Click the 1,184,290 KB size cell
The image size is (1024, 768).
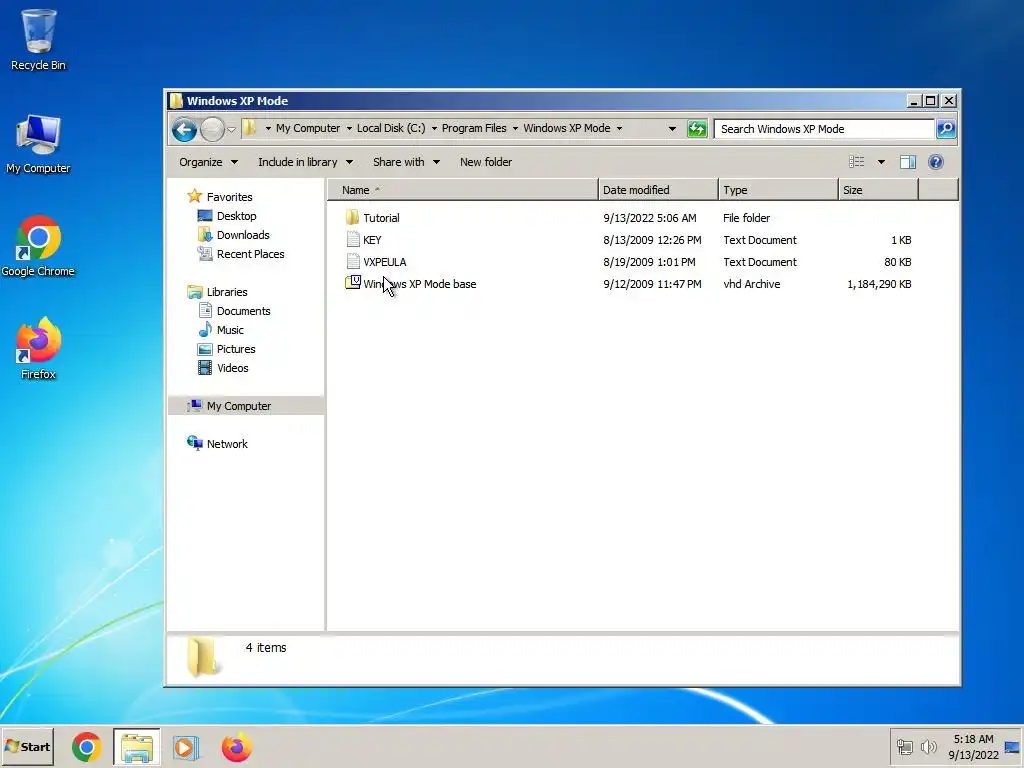click(879, 283)
